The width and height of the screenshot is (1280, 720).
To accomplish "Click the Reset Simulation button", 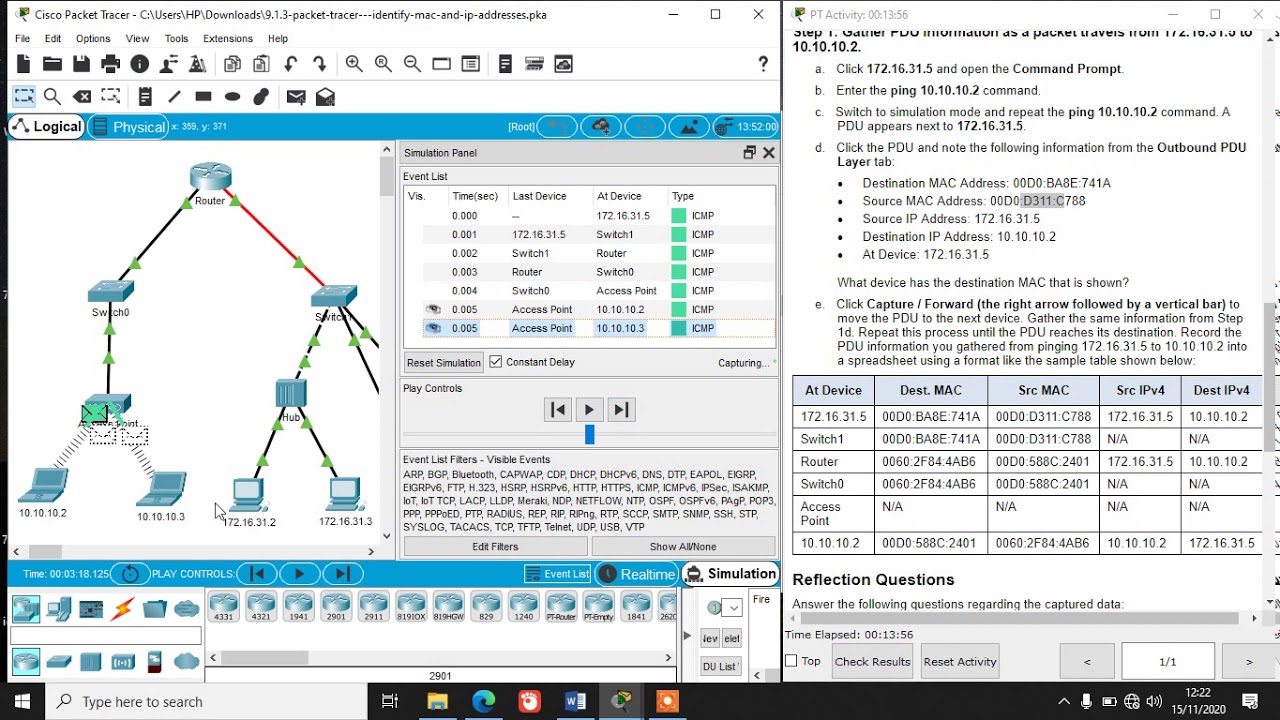I will coord(444,362).
